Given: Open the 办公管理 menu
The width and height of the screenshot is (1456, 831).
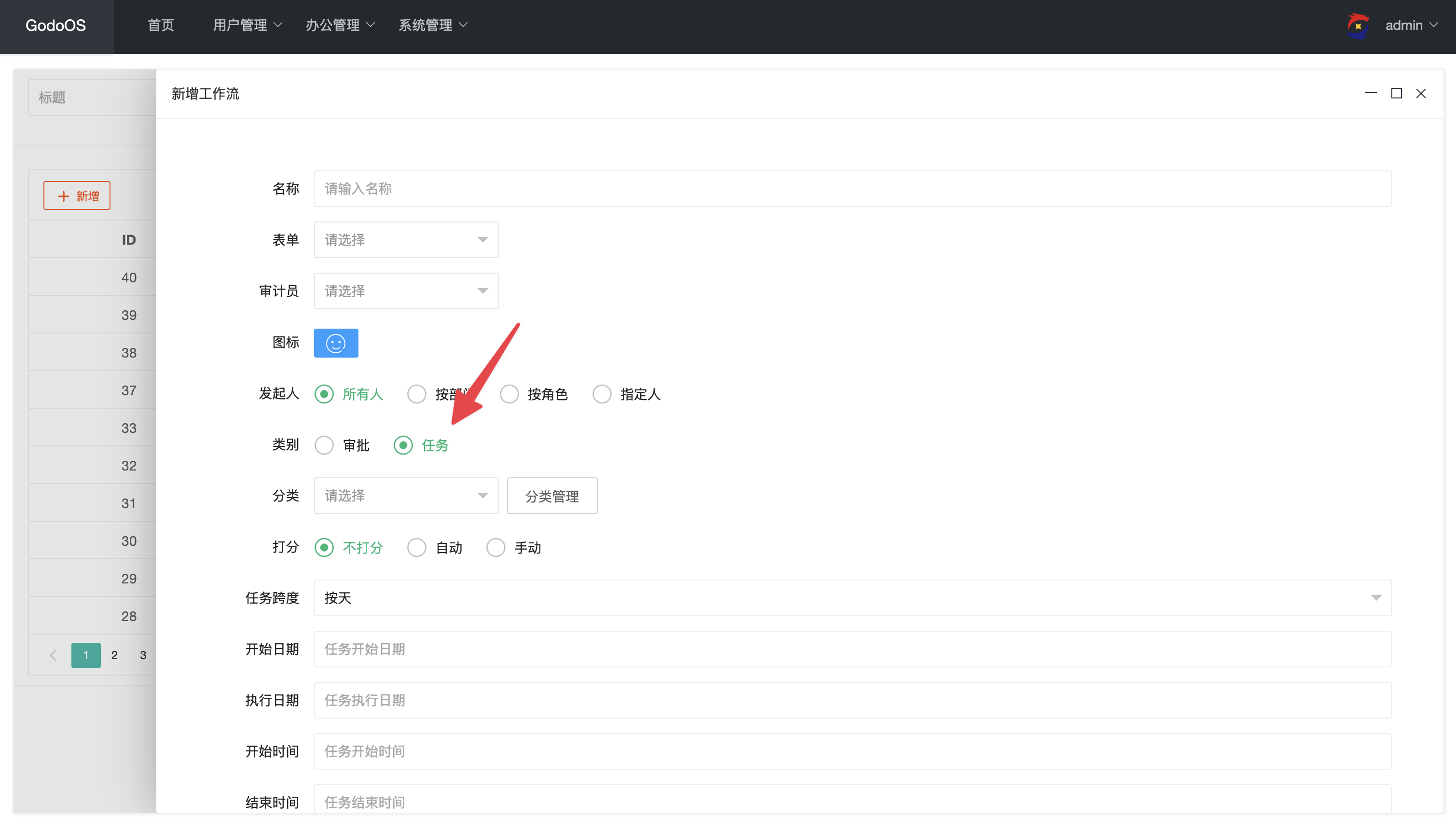Looking at the screenshot, I should coord(340,26).
